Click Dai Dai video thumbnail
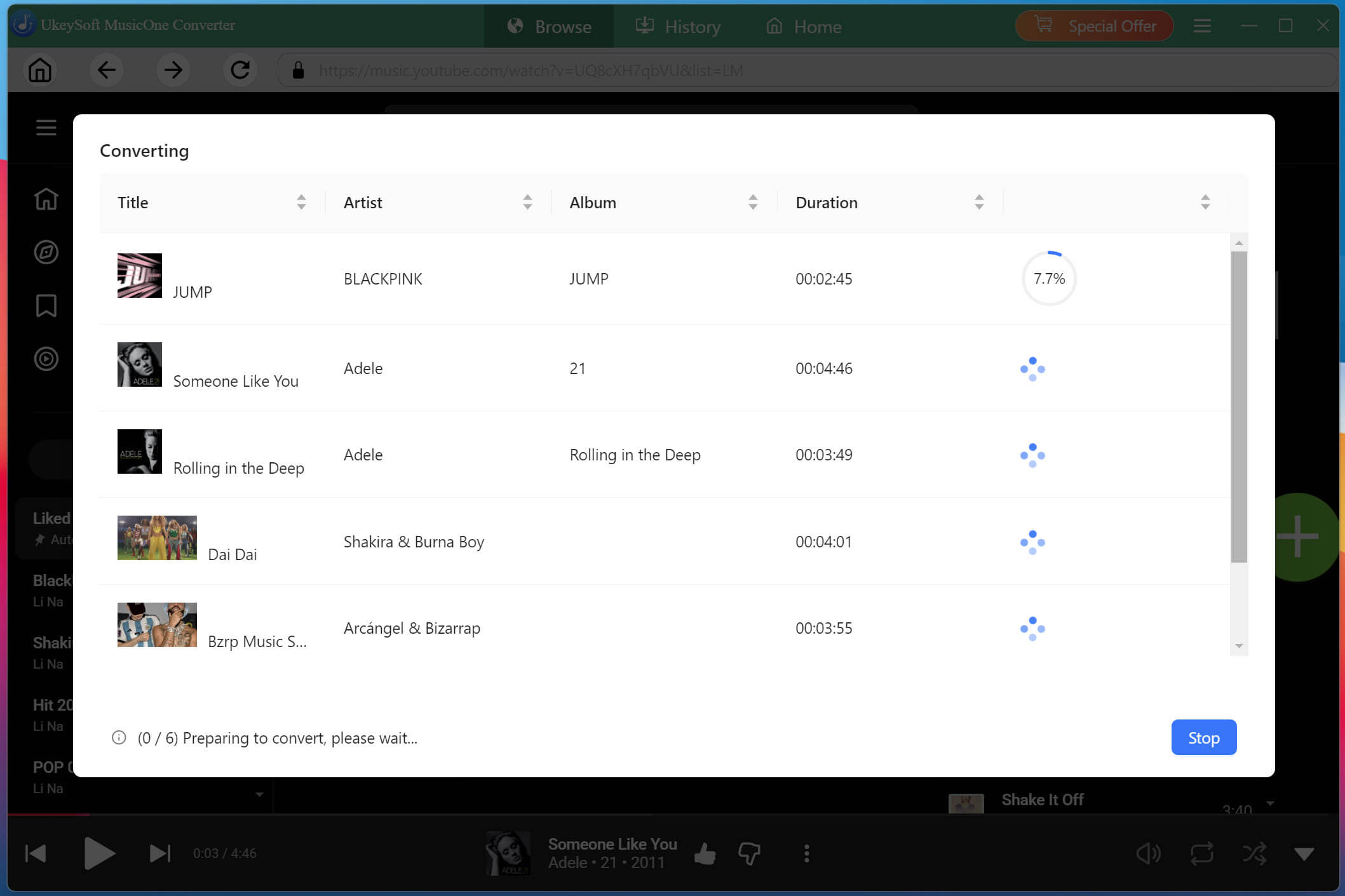 click(157, 538)
